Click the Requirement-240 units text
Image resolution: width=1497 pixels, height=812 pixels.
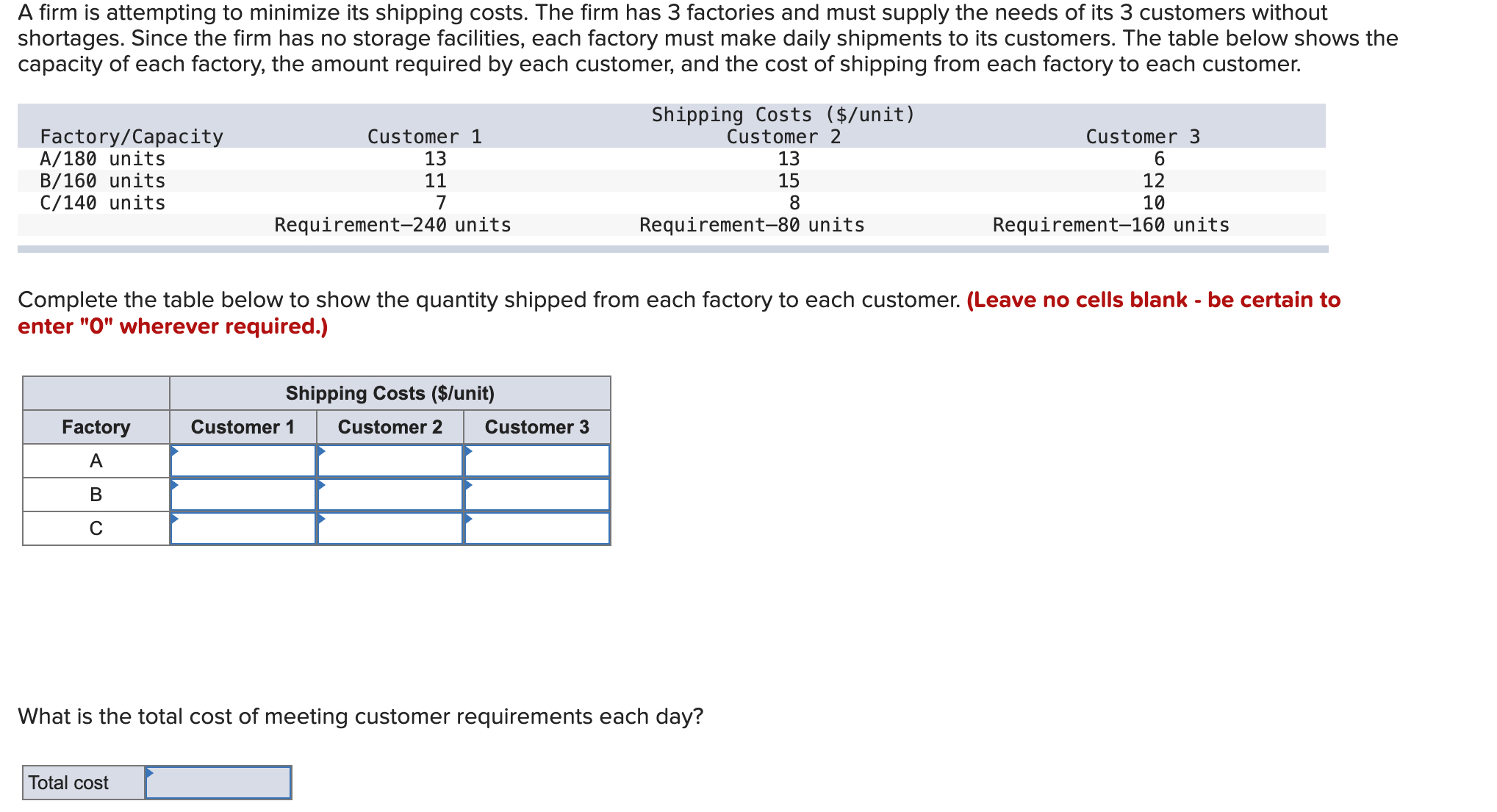[x=392, y=225]
